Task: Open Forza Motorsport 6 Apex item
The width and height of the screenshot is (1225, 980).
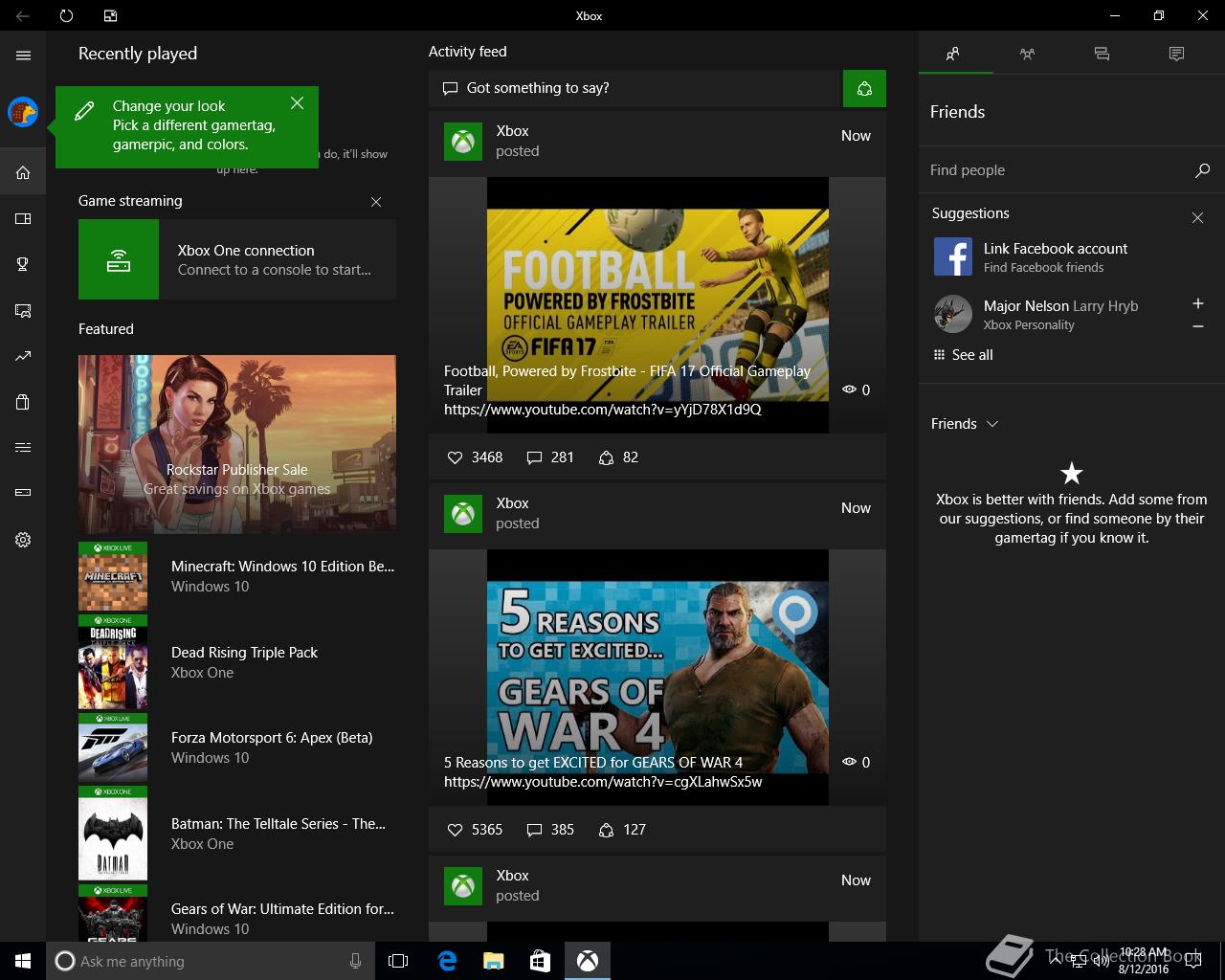Action: (x=237, y=747)
